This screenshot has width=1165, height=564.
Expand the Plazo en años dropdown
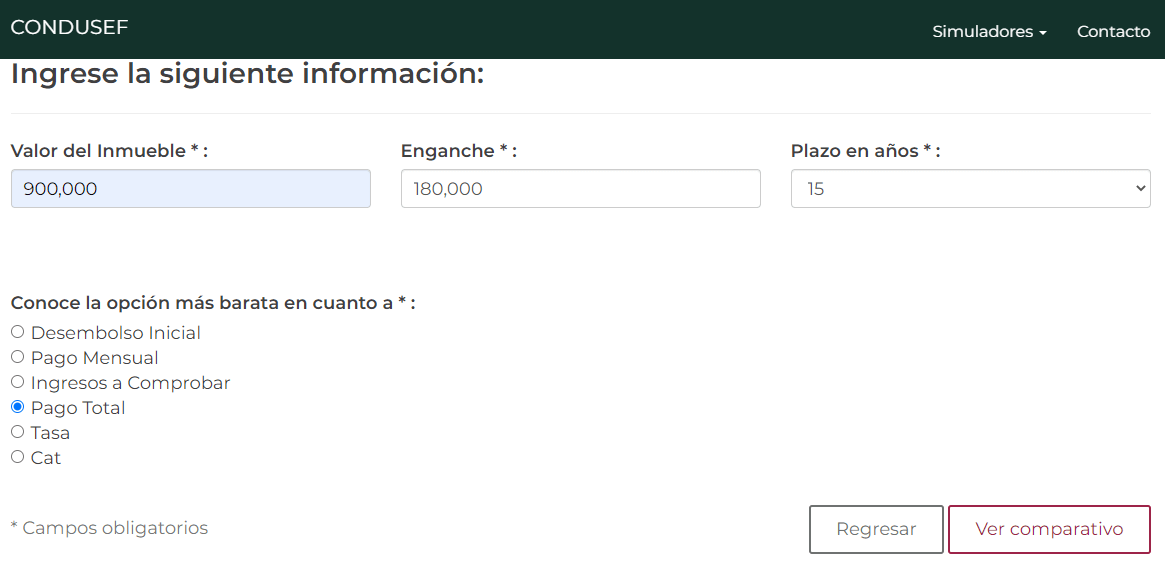pos(970,189)
